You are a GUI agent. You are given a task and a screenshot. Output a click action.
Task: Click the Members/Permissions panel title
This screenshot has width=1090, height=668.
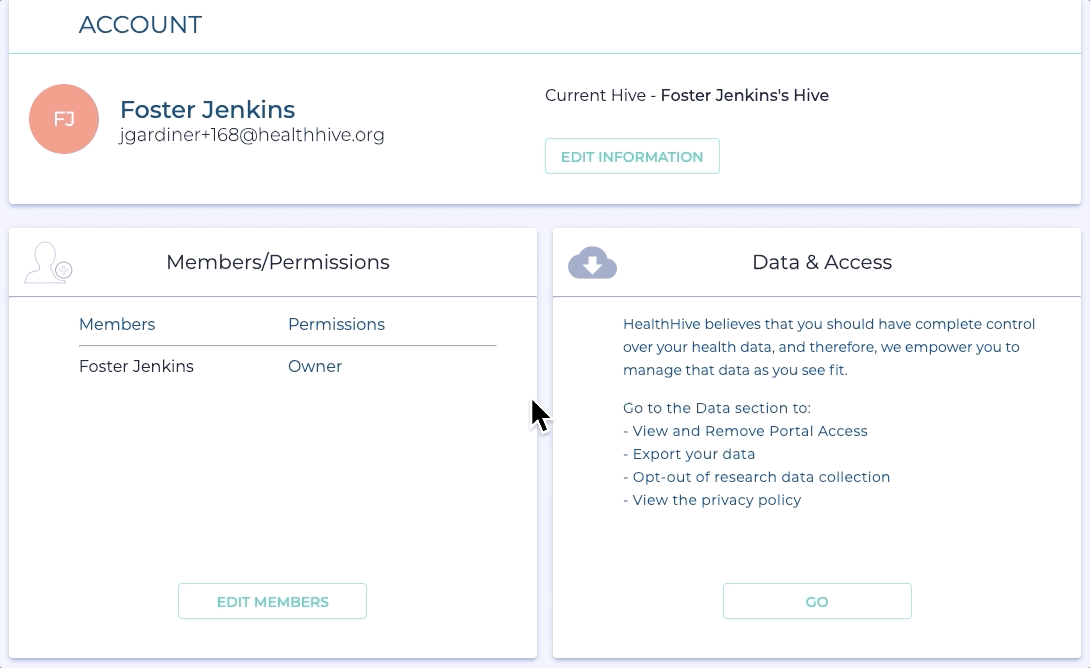(x=277, y=262)
